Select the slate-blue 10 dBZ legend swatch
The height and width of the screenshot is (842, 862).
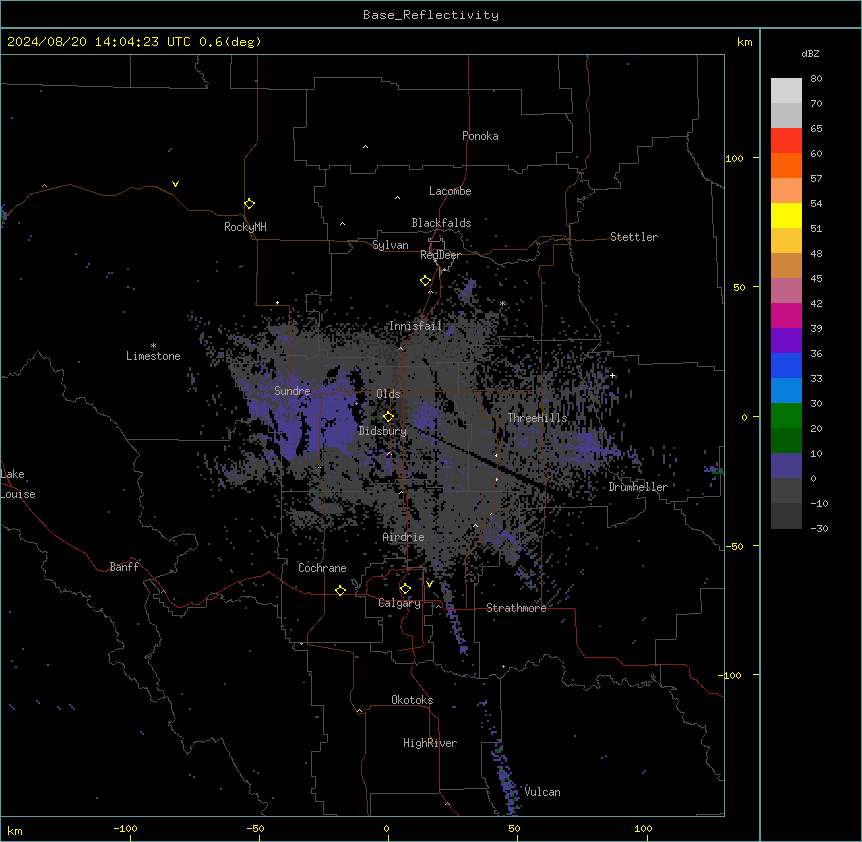click(x=786, y=466)
